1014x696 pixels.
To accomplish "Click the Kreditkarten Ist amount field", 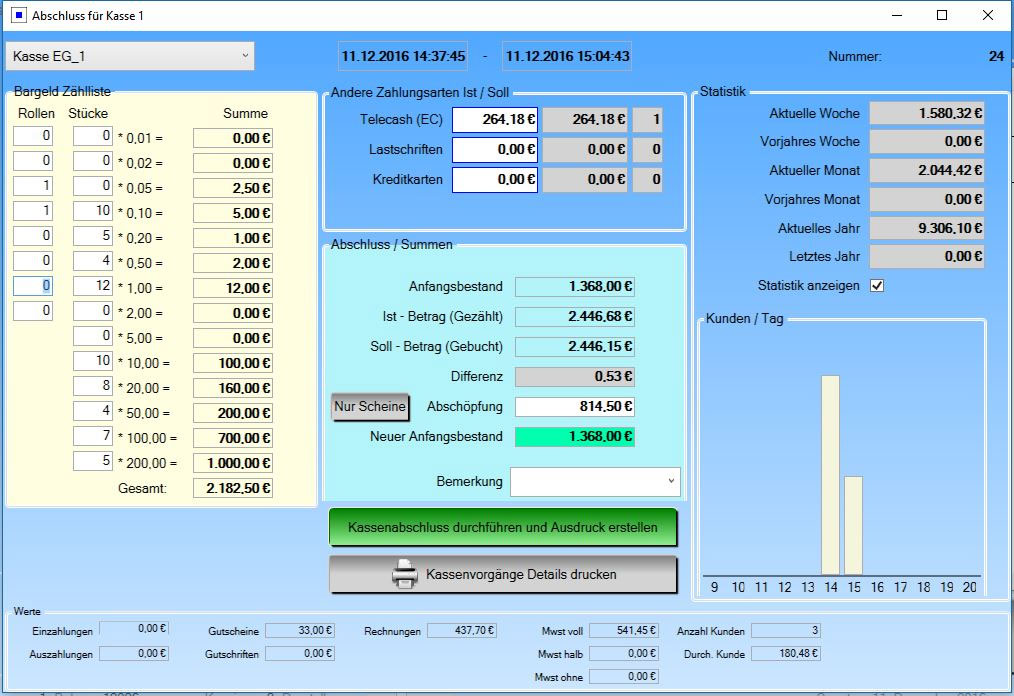I will pyautogui.click(x=495, y=180).
